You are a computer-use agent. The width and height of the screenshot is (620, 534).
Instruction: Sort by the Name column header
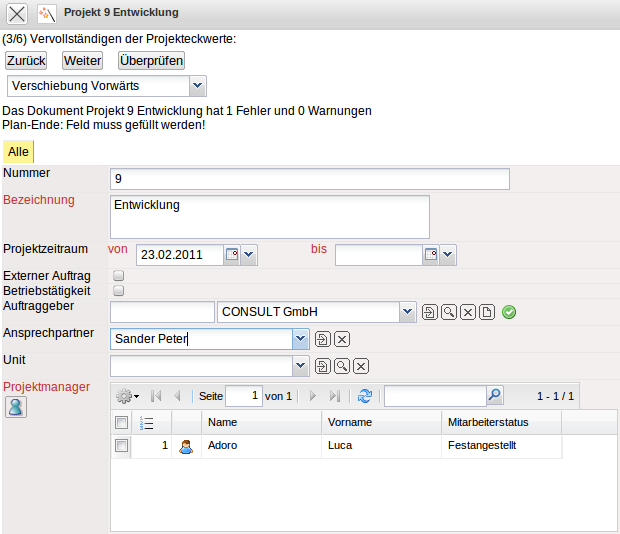(262, 423)
